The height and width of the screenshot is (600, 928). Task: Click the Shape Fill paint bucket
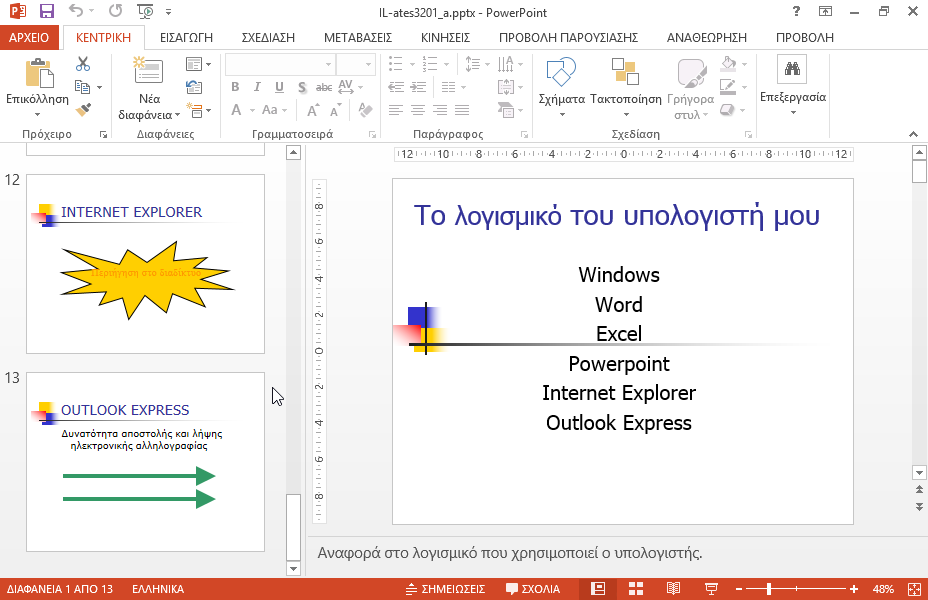click(729, 64)
